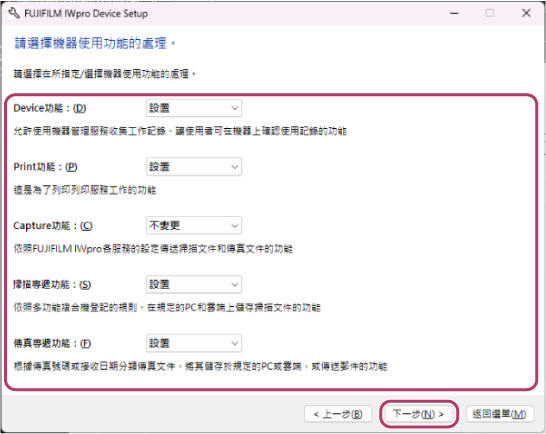Click the 掃描專遞功能：(S) label
This screenshot has height=434, width=546.
tap(52, 285)
